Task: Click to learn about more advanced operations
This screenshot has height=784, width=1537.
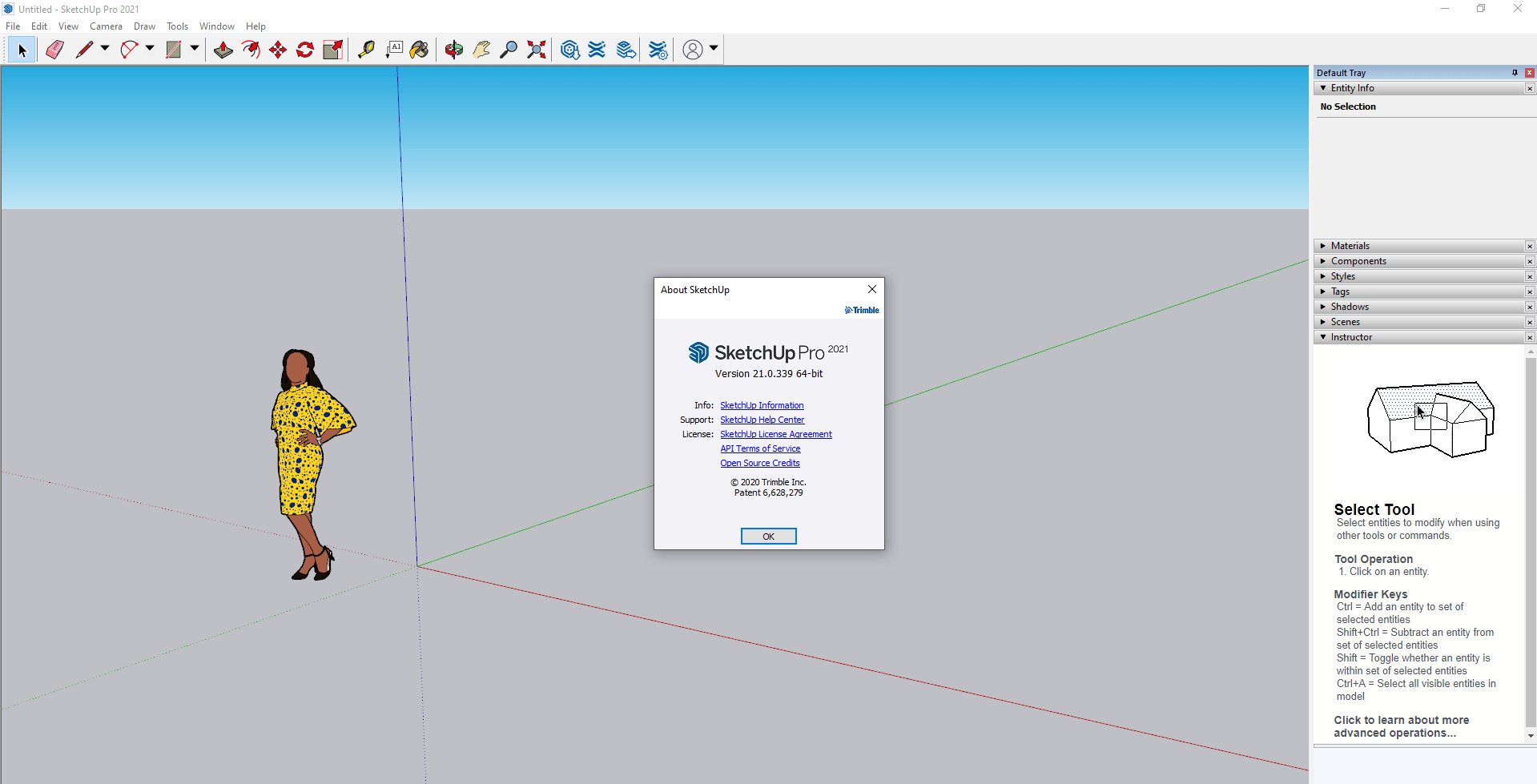Action: [x=1402, y=726]
